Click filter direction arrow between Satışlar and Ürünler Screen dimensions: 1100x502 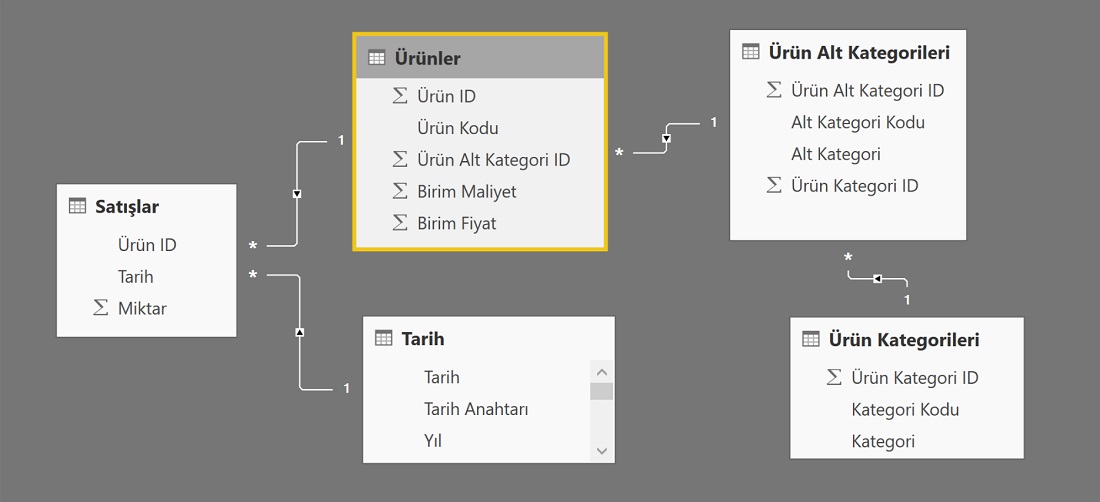(297, 194)
